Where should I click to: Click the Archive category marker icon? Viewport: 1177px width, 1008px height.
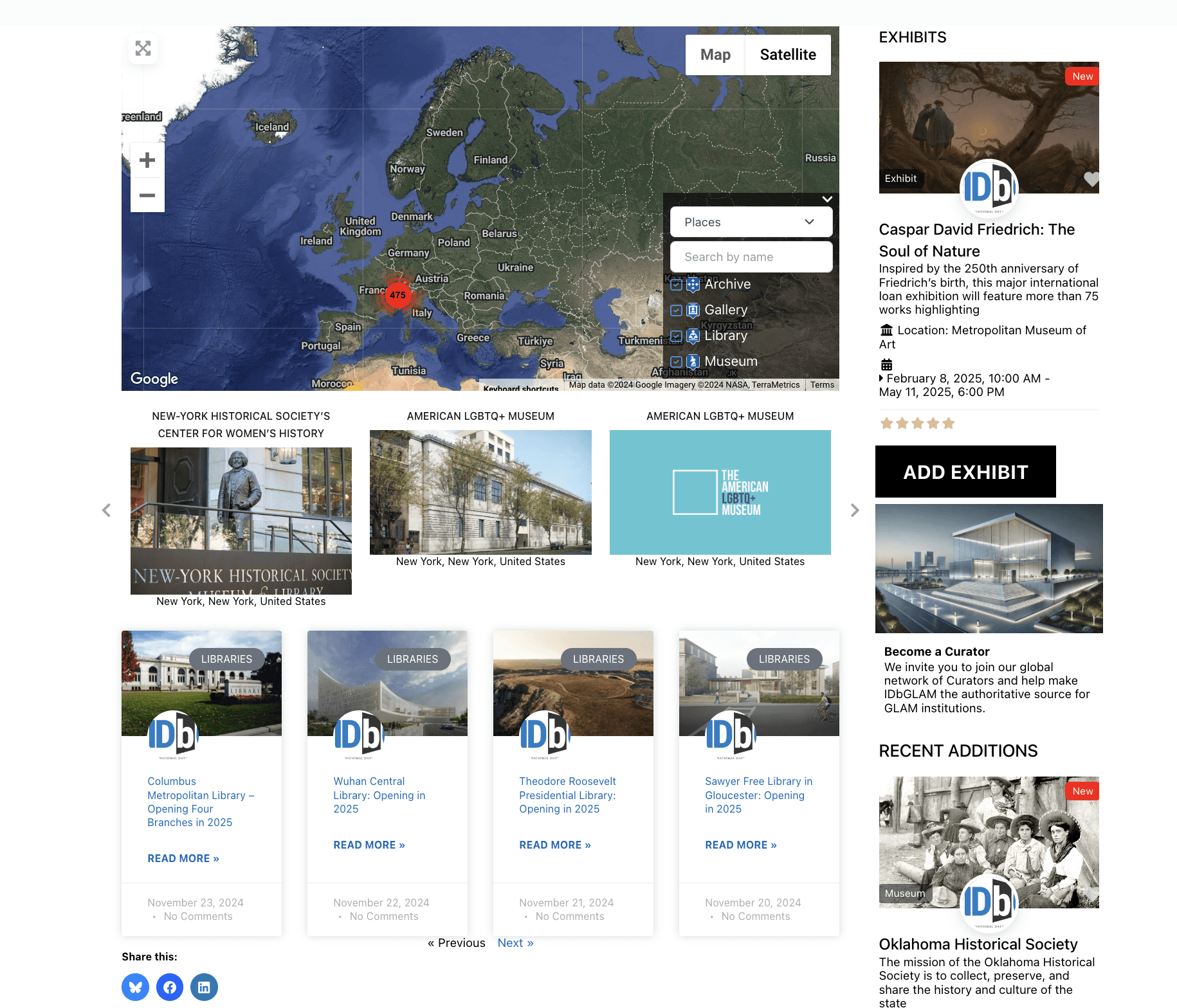coord(693,285)
